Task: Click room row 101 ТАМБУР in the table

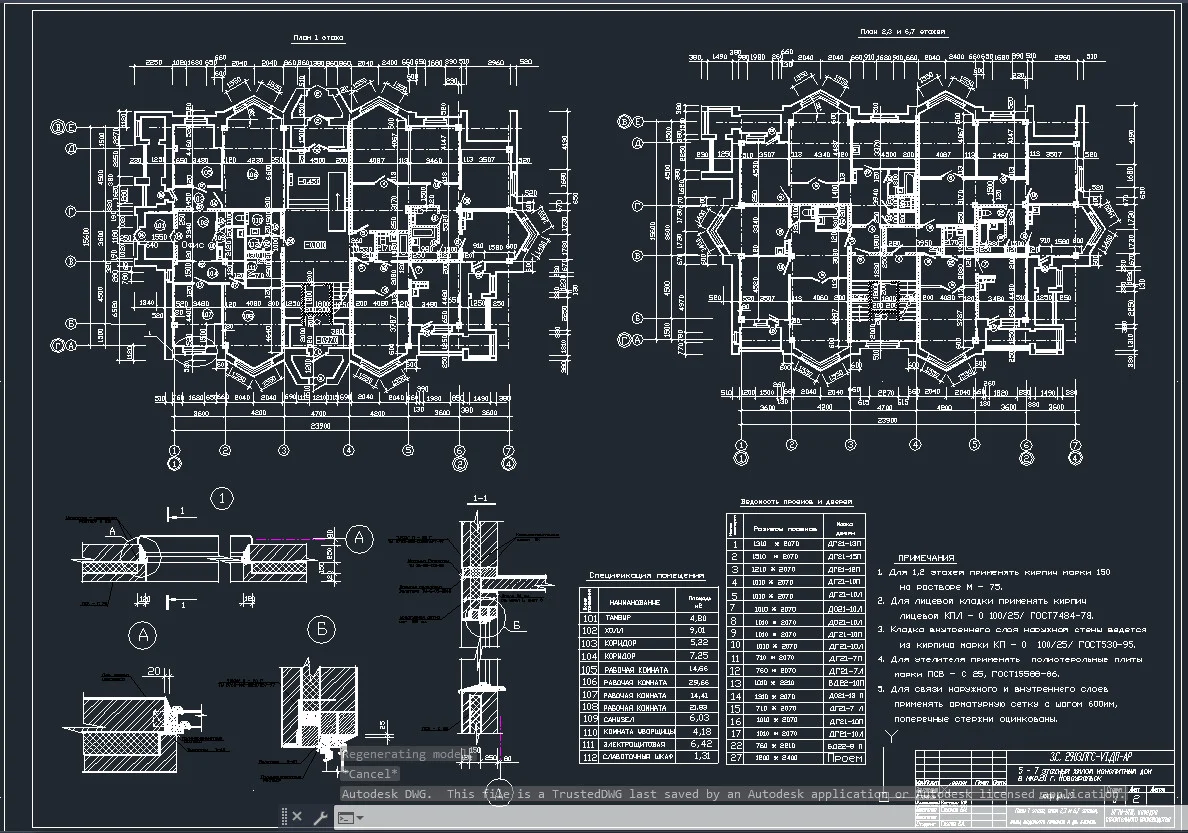Action: tap(649, 618)
